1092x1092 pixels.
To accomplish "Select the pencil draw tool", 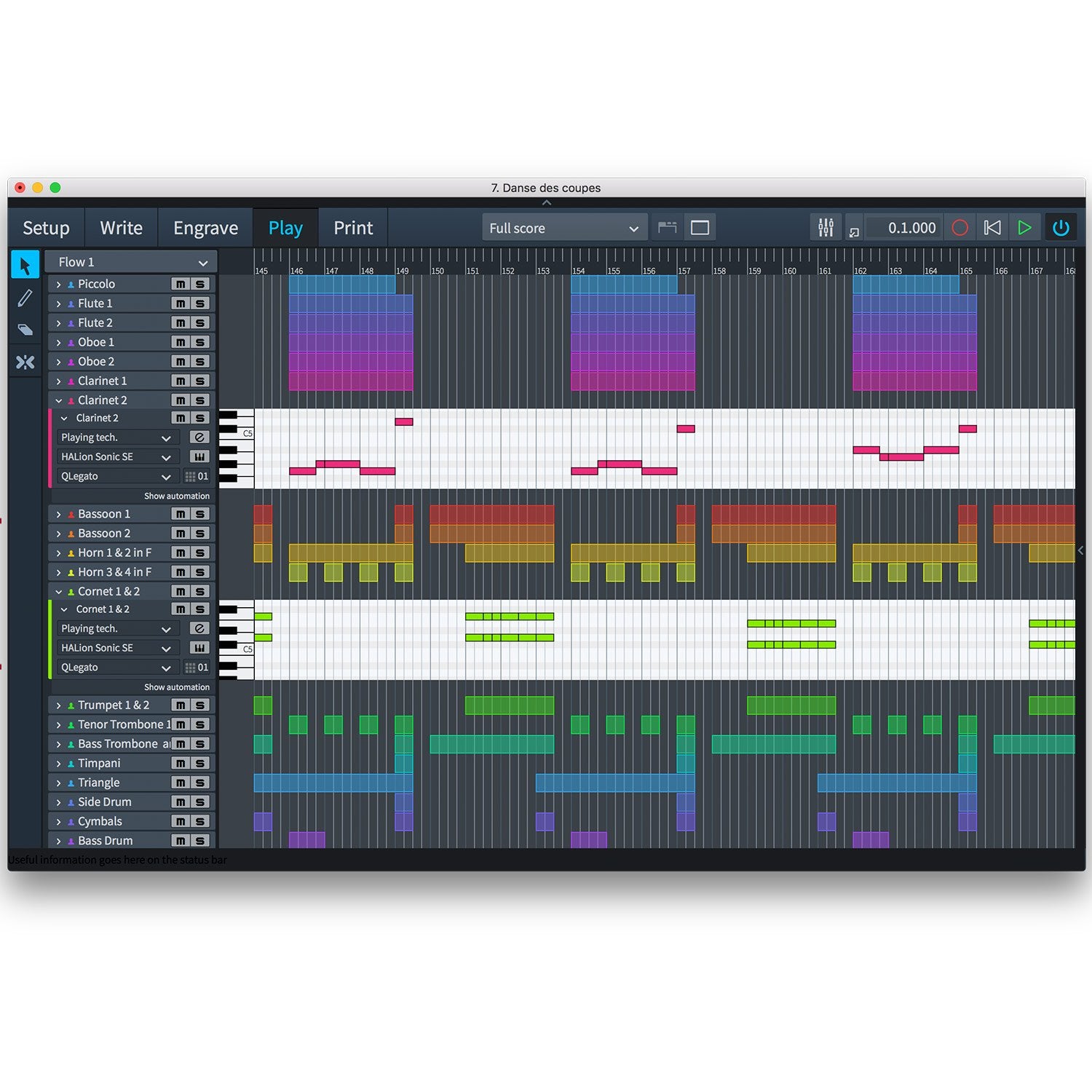I will (25, 298).
